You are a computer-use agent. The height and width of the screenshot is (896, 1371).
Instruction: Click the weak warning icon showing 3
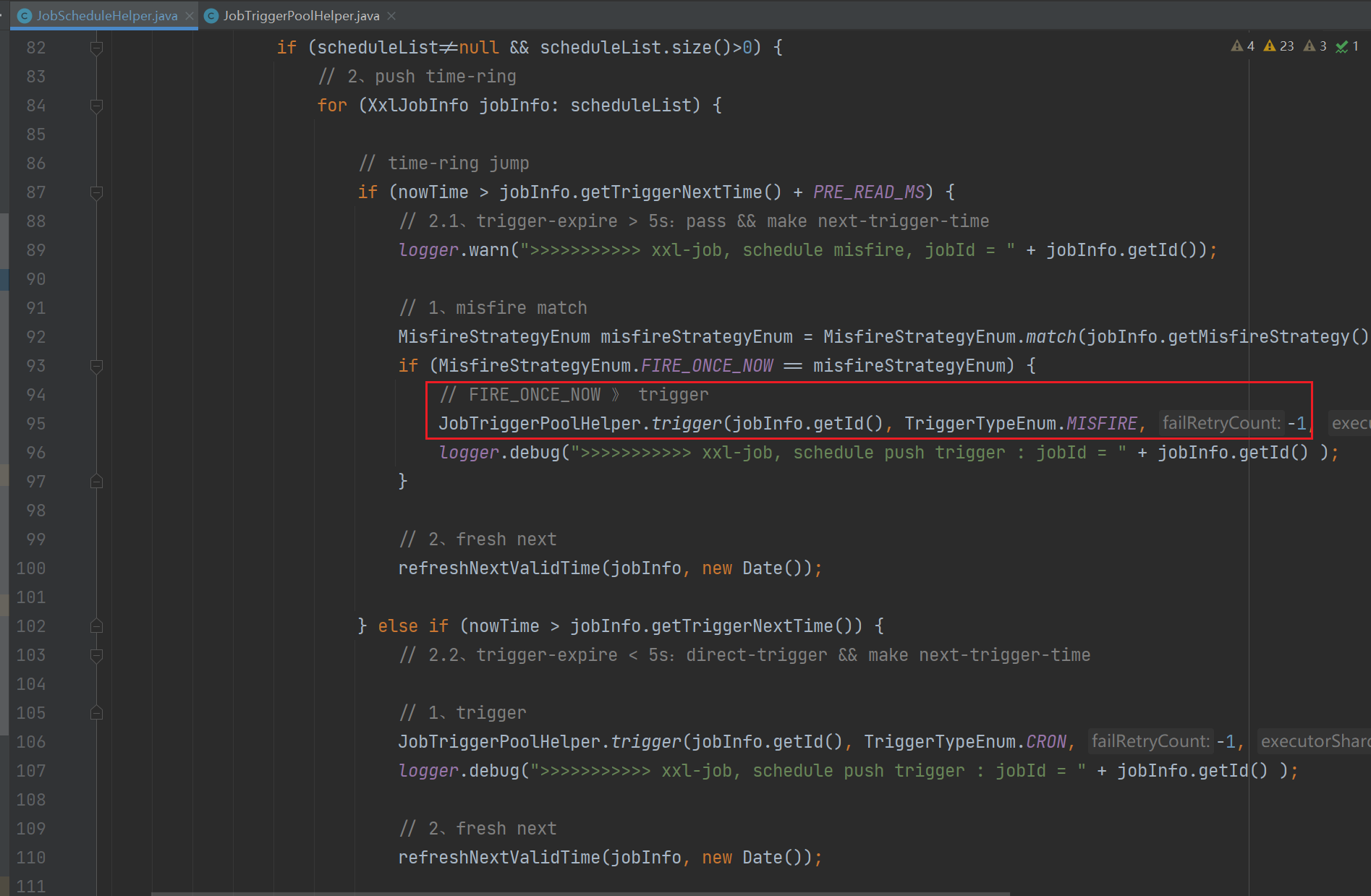click(x=1310, y=46)
